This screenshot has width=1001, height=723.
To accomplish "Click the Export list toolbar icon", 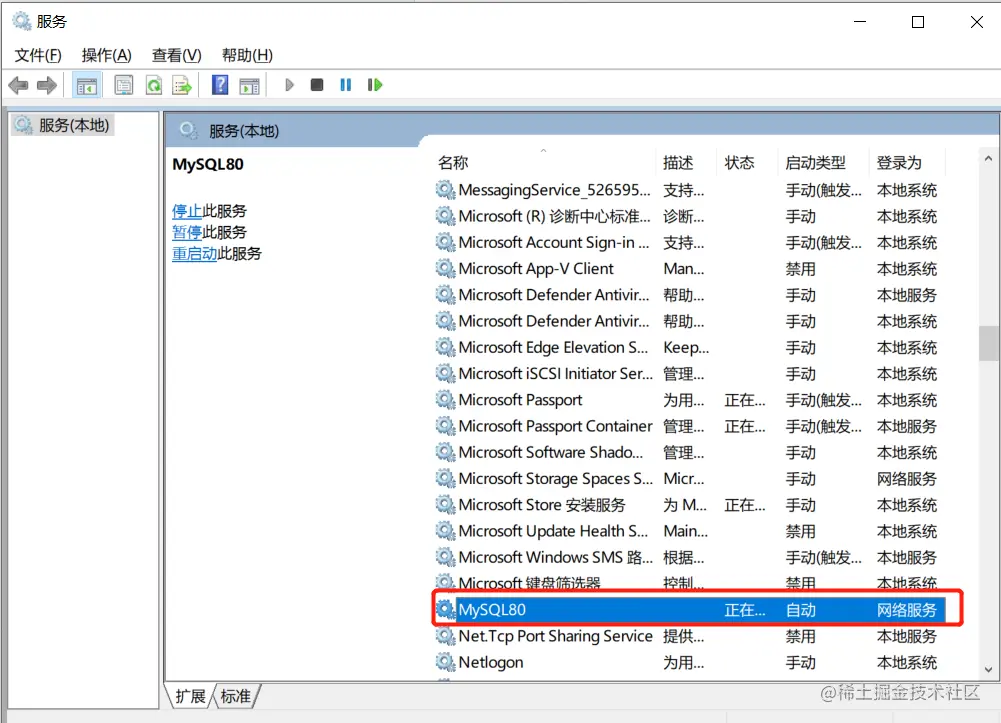I will [182, 85].
